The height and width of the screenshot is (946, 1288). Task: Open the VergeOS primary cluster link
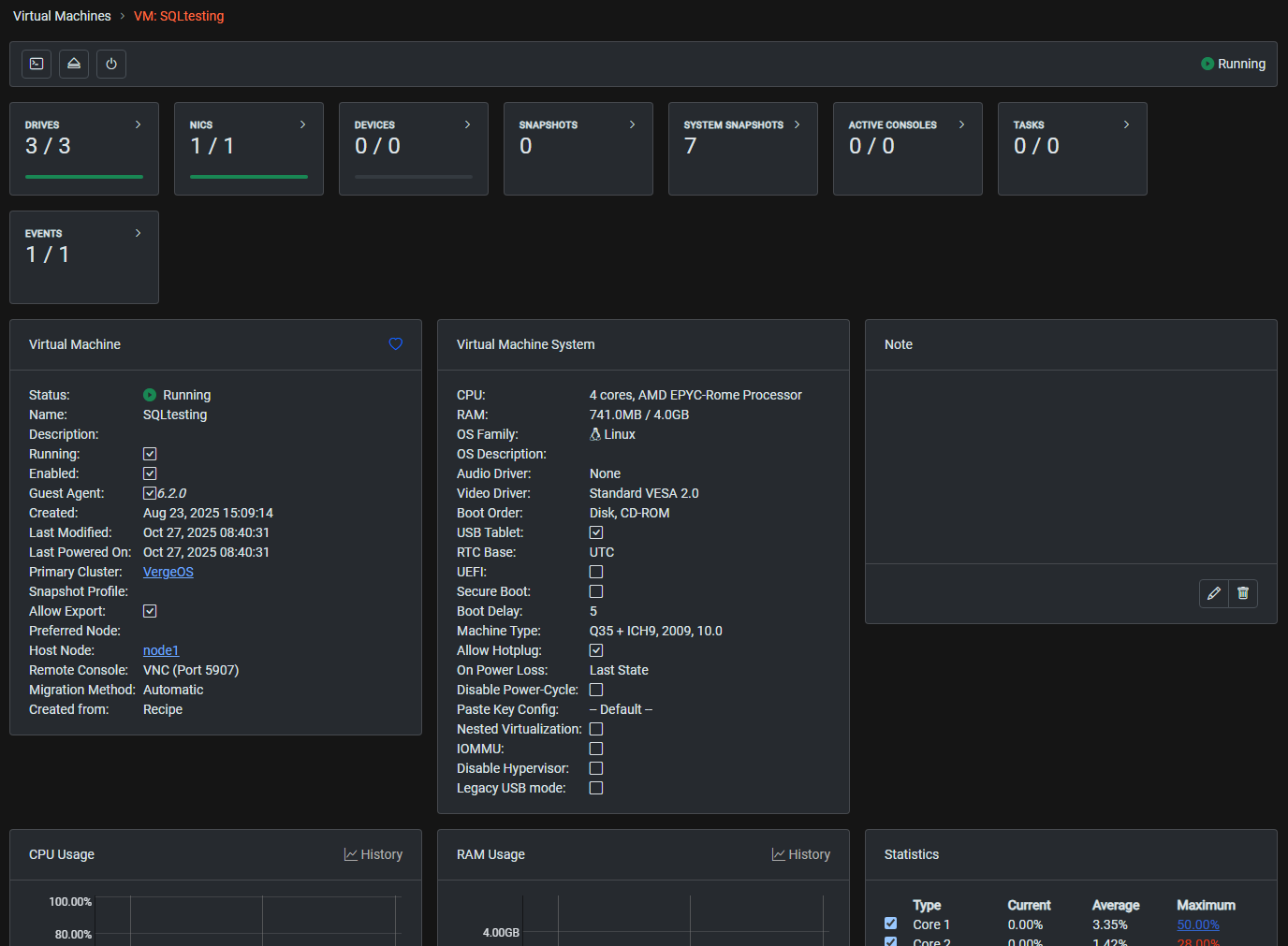pos(168,572)
